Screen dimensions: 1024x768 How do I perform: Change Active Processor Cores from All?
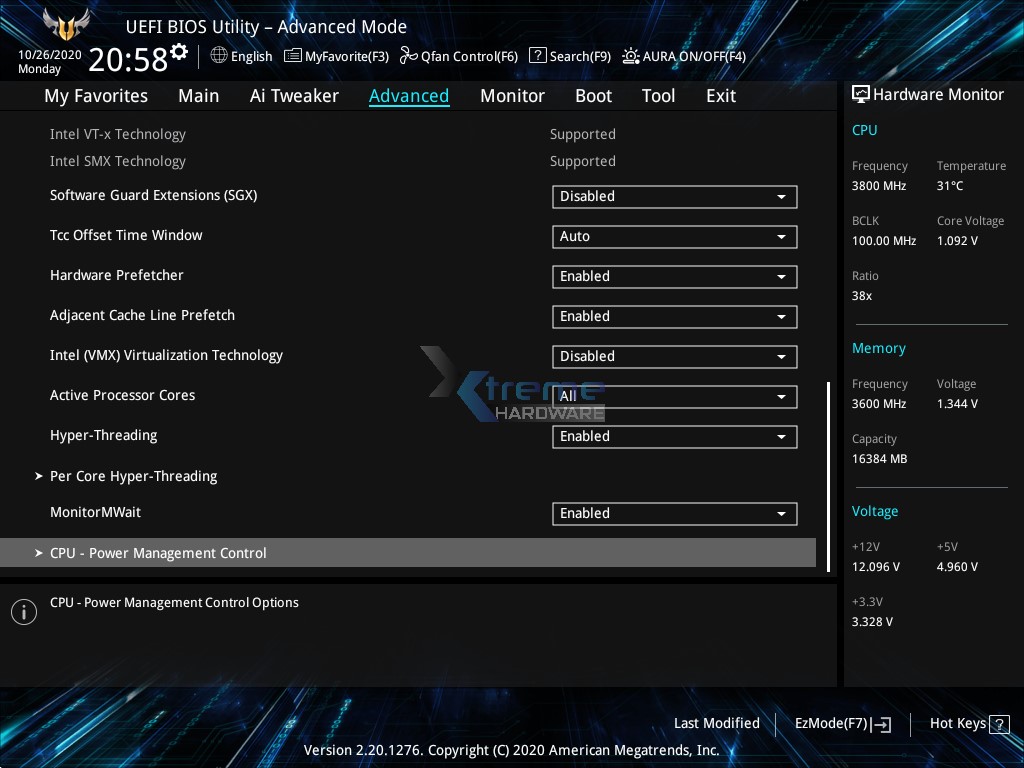pos(674,396)
